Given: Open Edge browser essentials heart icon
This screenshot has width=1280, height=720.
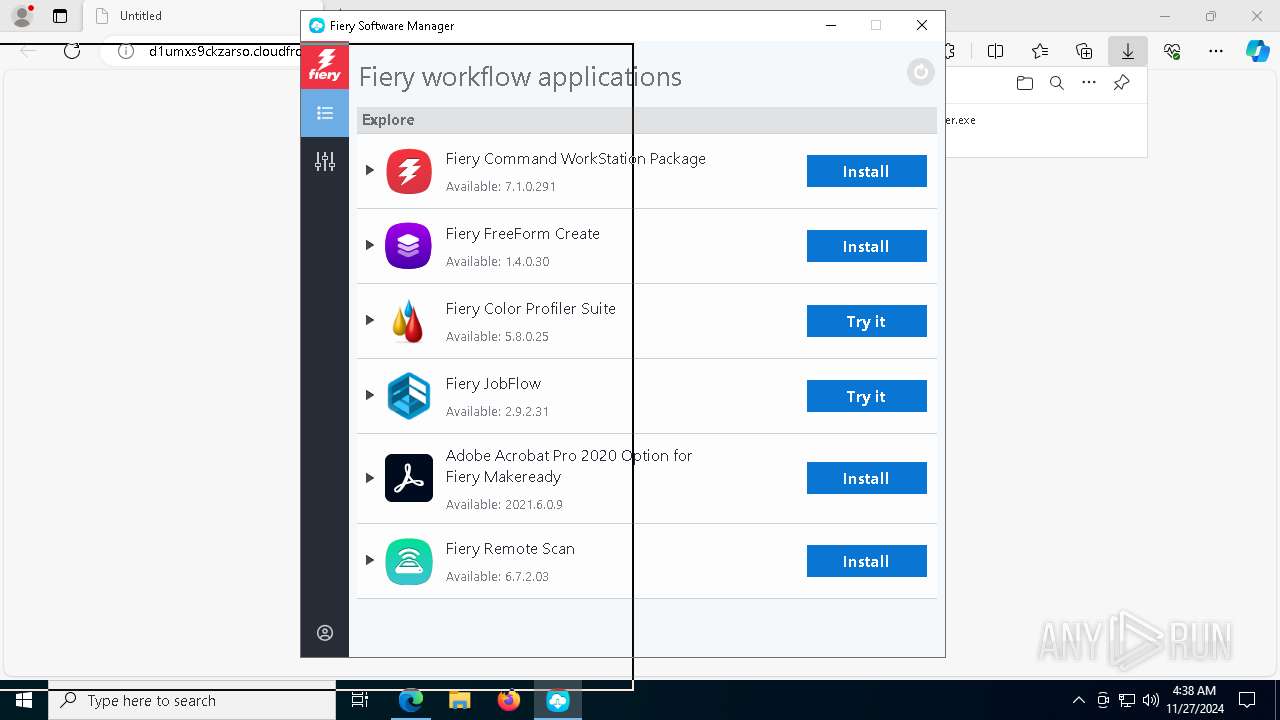Looking at the screenshot, I should [1172, 51].
